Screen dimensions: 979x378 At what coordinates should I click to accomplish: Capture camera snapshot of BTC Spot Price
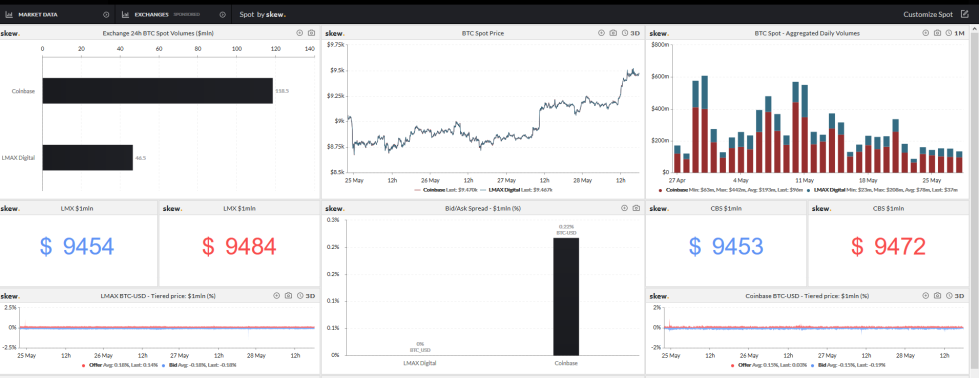613,33
